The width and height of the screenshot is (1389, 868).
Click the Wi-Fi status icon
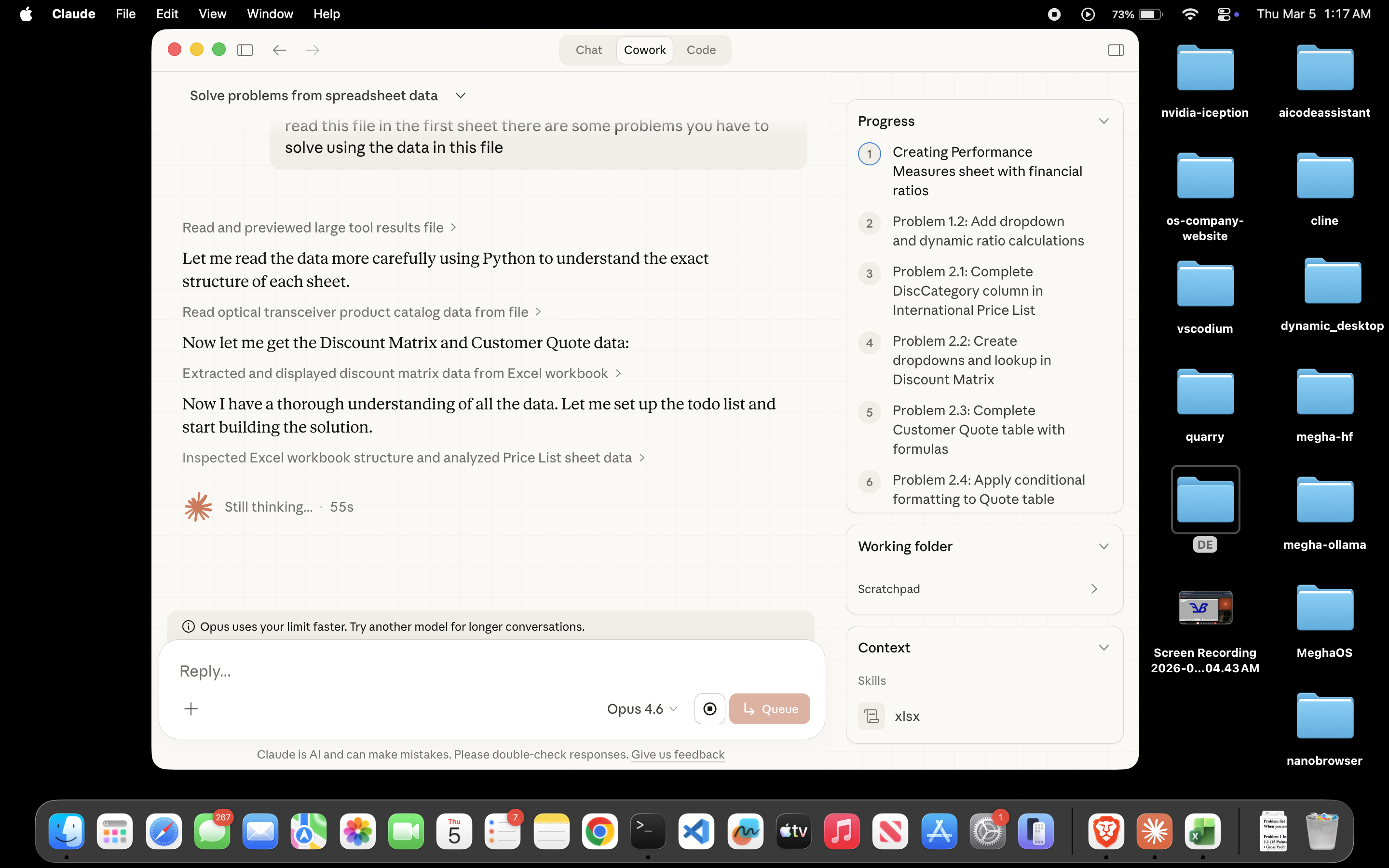pos(1190,14)
